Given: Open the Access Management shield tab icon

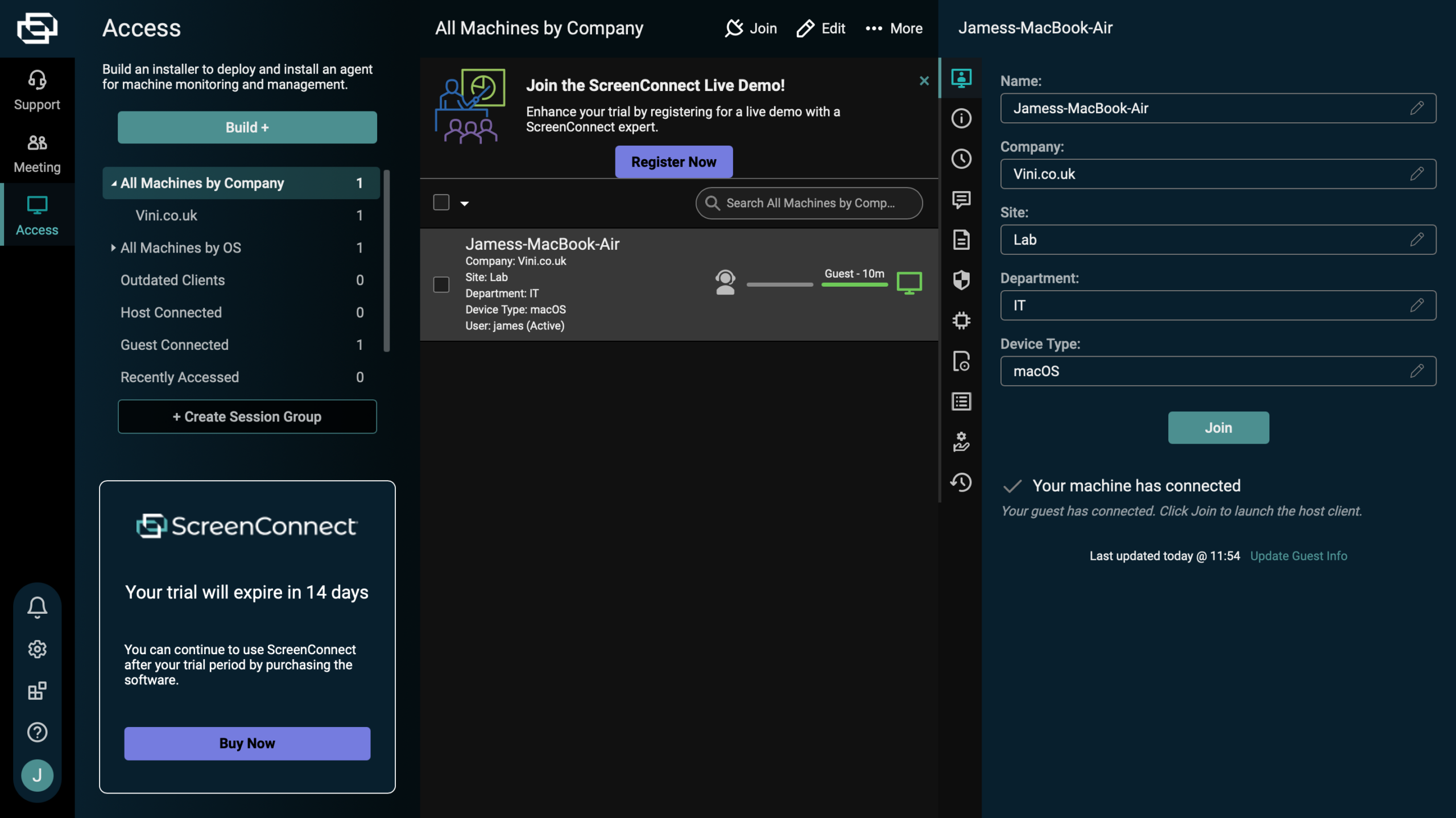Looking at the screenshot, I should pos(961,280).
